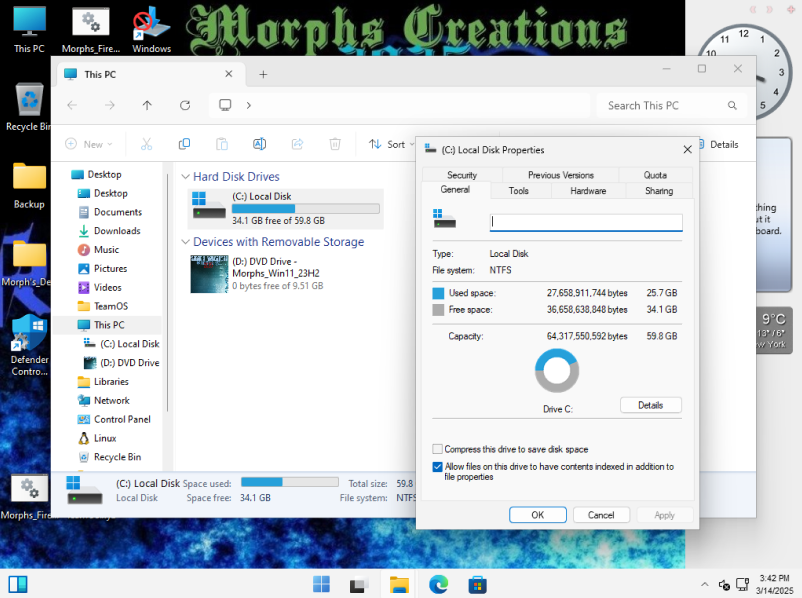Image resolution: width=802 pixels, height=598 pixels.
Task: Click the Paste clipboard icon in toolbar
Action: coord(222,144)
